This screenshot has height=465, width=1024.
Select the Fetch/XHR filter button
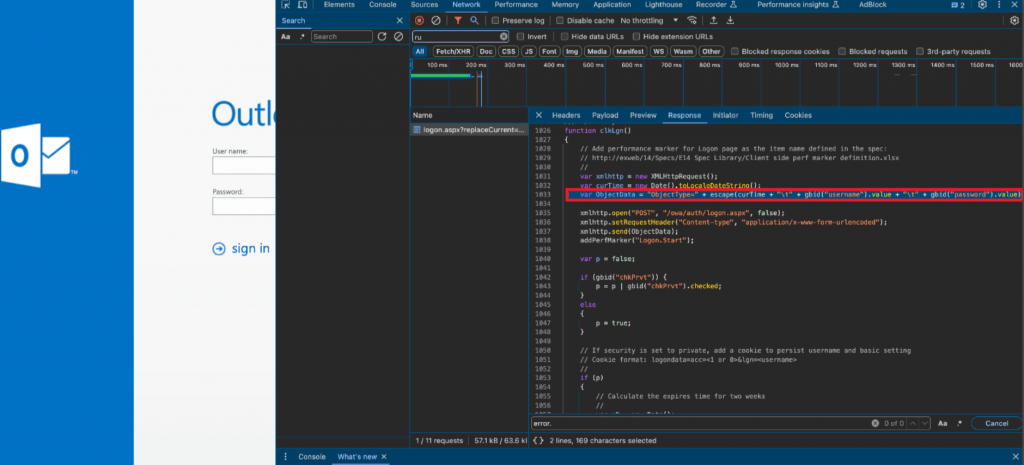click(x=454, y=52)
